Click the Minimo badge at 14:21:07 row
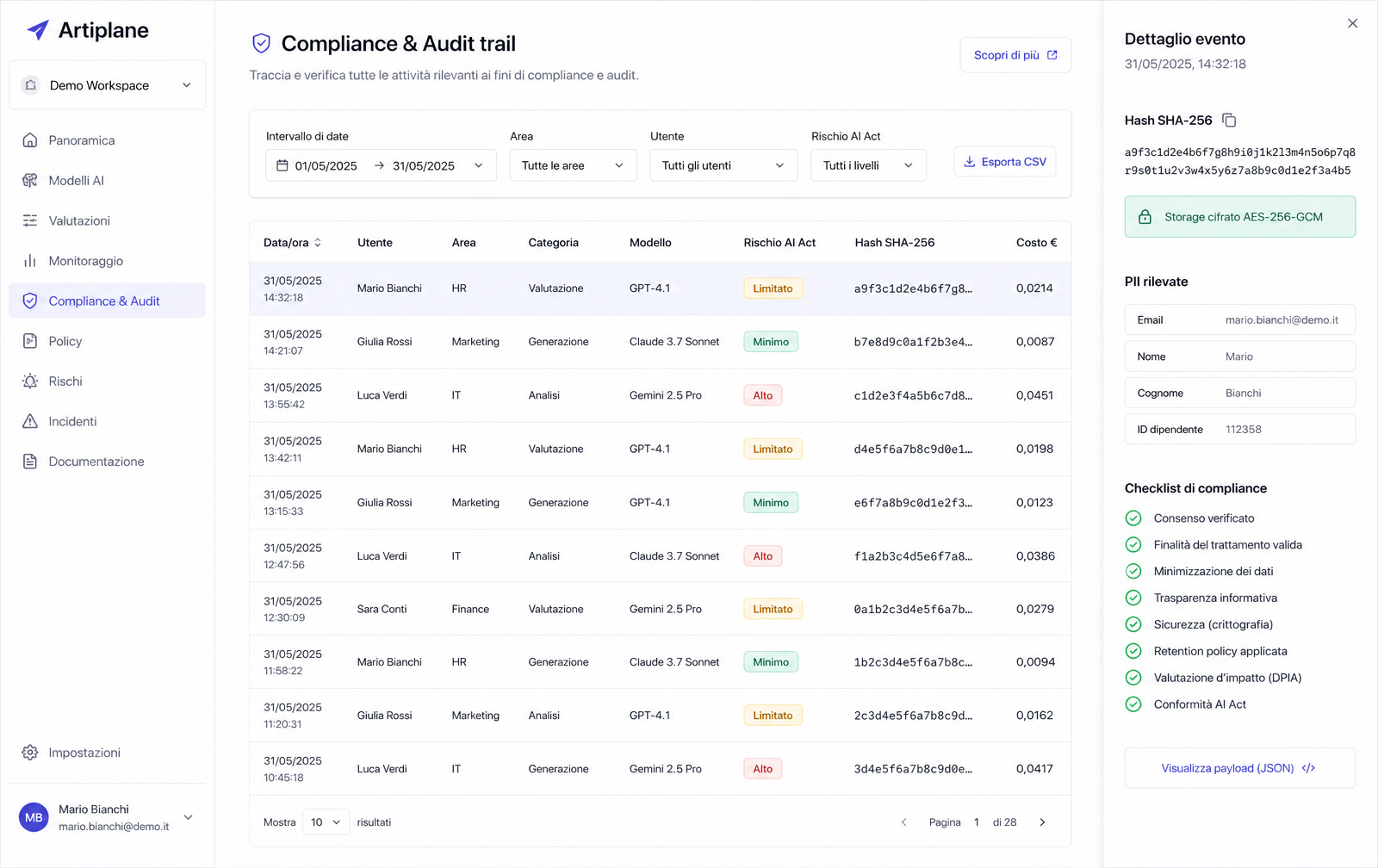Viewport: 1378px width, 868px height. (771, 342)
